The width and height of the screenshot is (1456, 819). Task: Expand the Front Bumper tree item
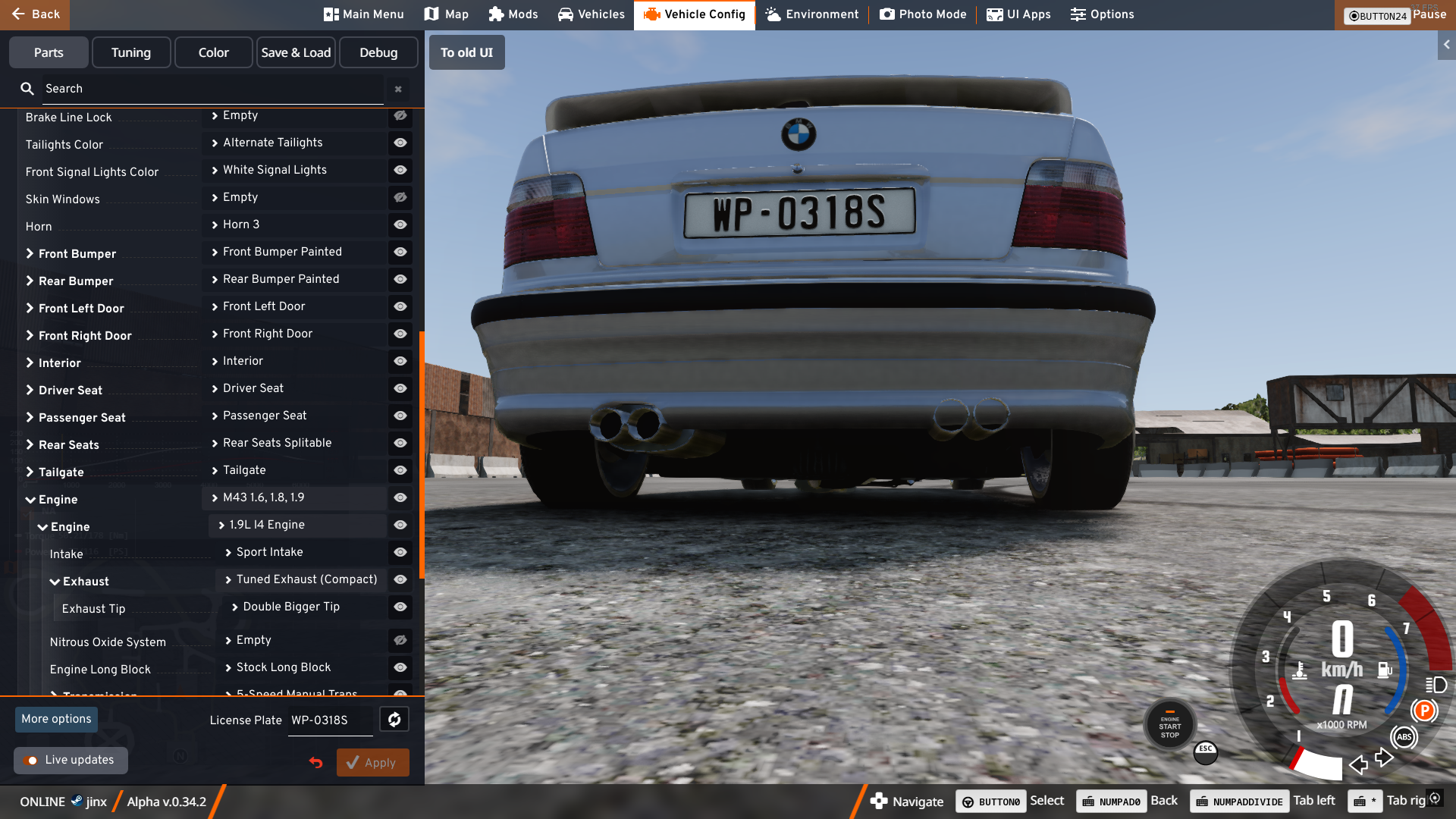coord(30,254)
